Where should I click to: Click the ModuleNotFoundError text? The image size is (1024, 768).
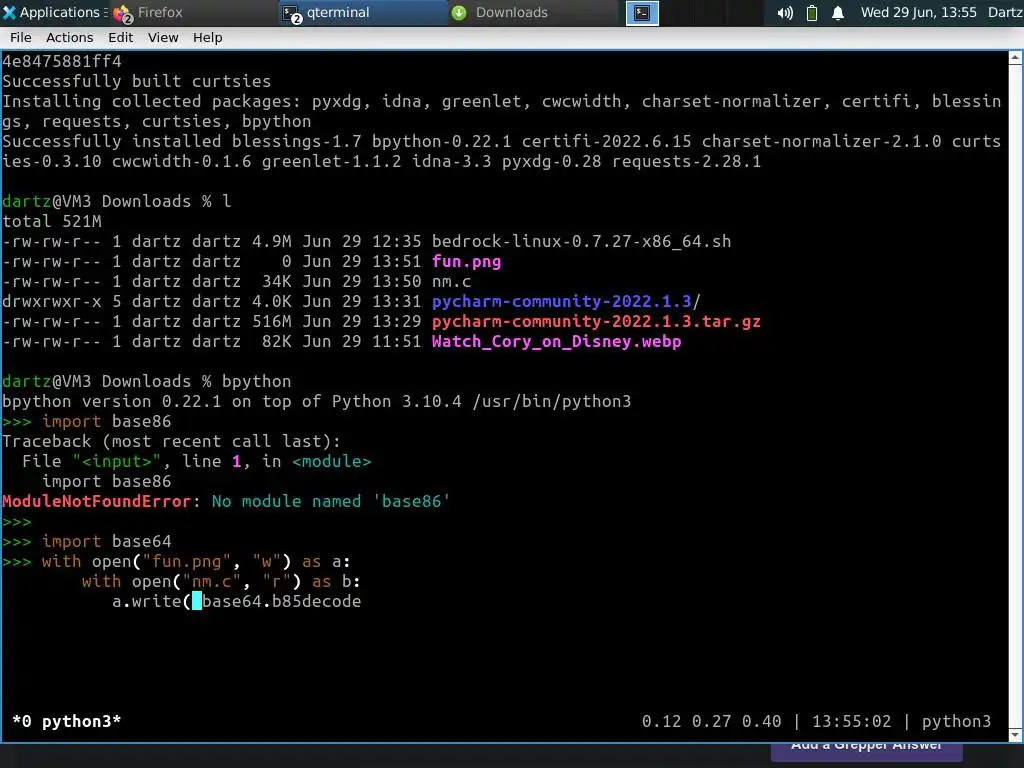click(97, 502)
